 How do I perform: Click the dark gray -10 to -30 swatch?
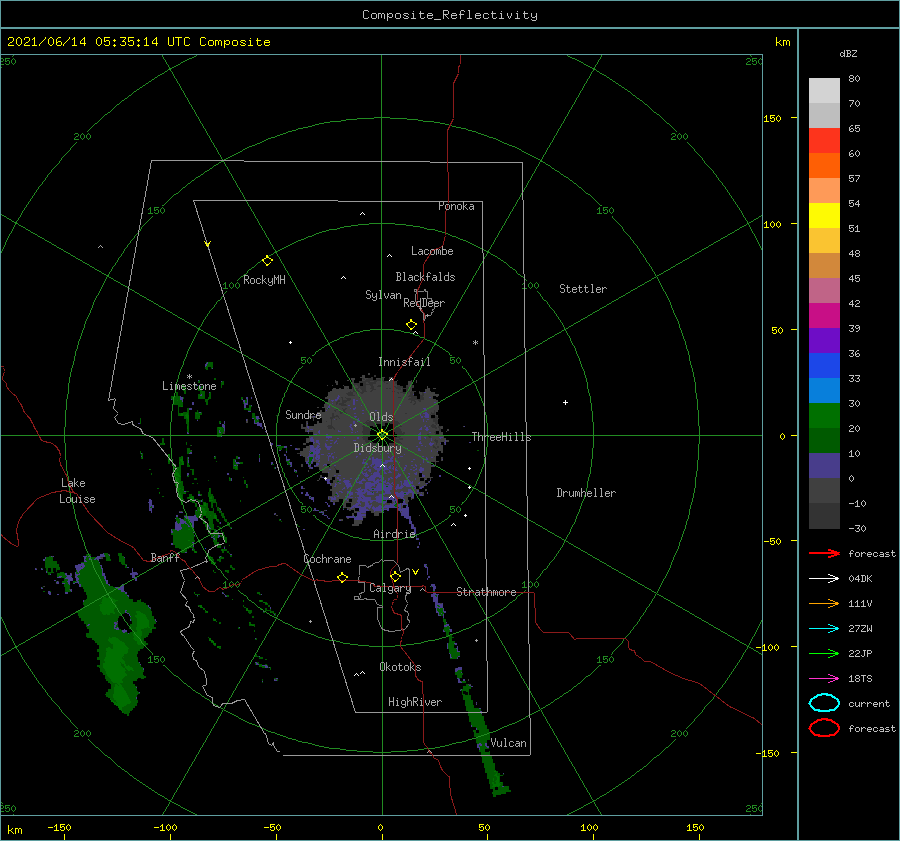pyautogui.click(x=824, y=516)
